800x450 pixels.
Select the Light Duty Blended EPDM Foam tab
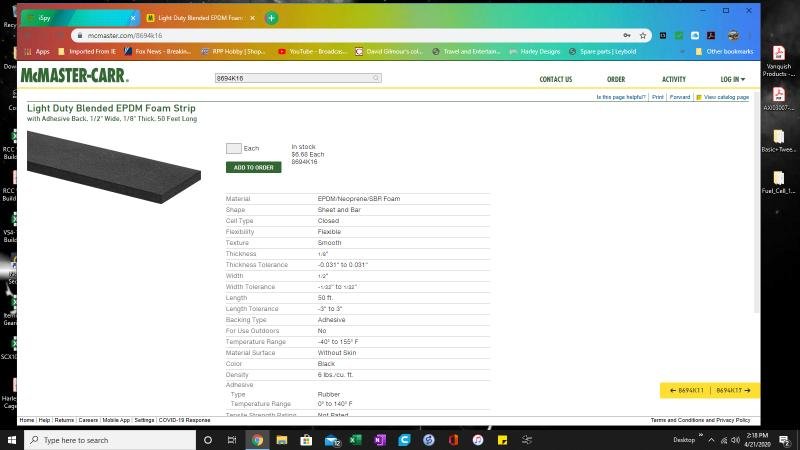(196, 18)
